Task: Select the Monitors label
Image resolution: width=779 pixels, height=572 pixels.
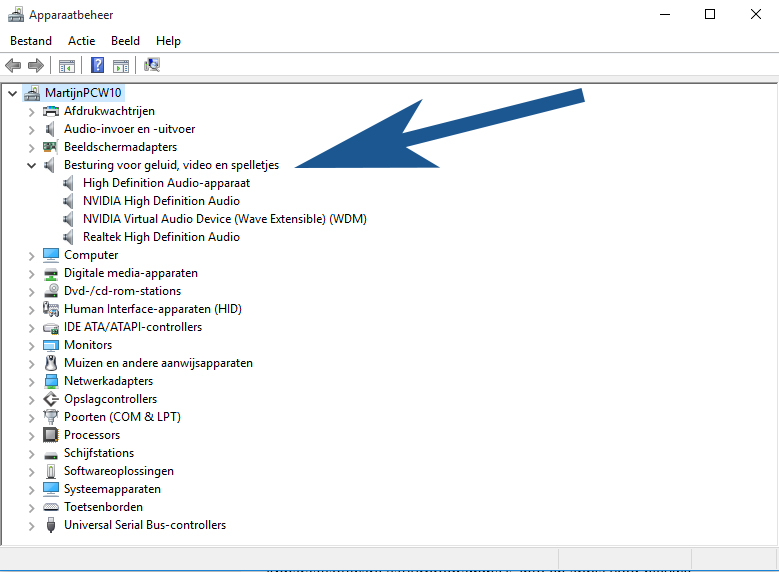Action: (x=88, y=345)
